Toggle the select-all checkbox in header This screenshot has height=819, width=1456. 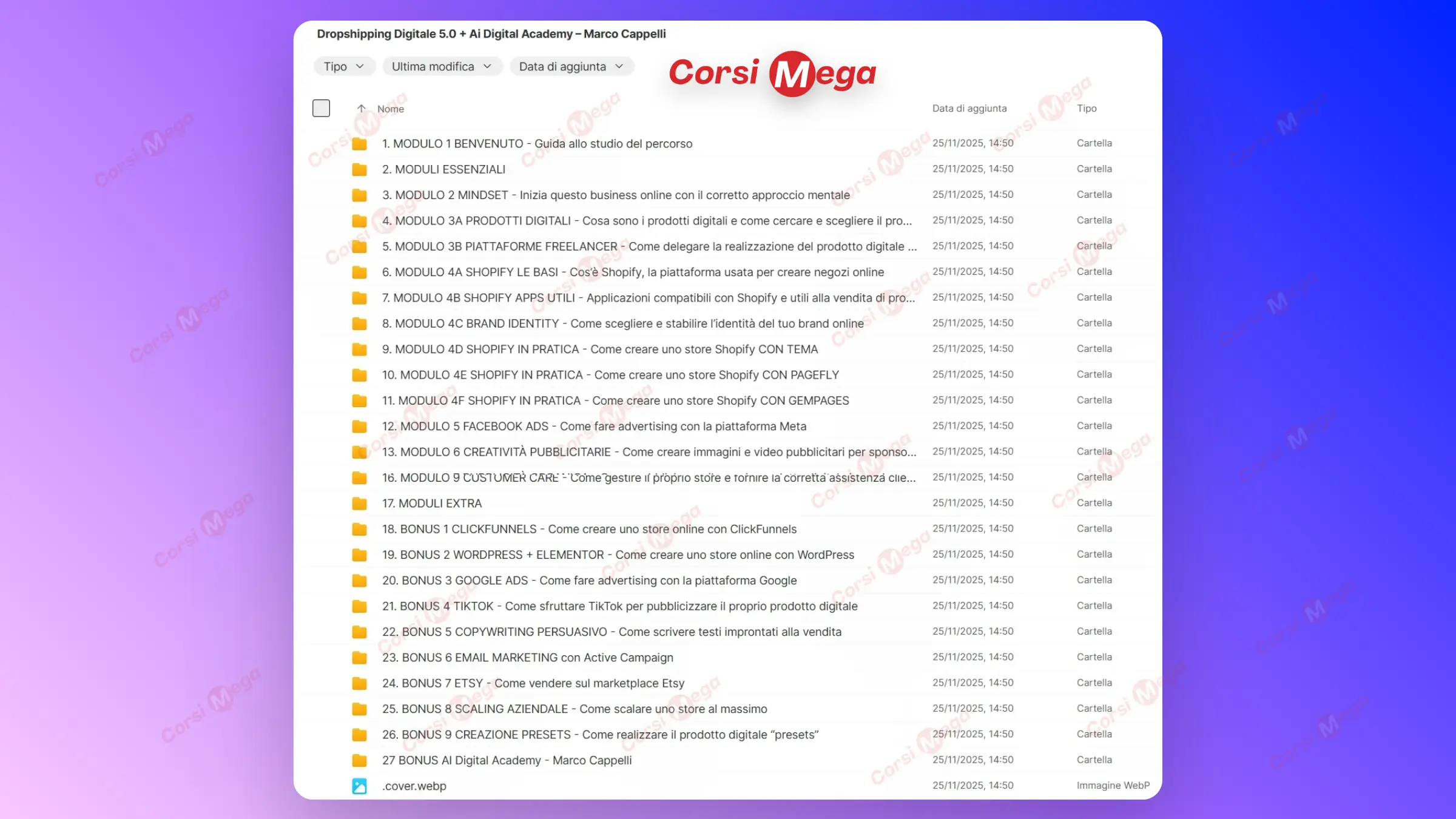click(321, 109)
